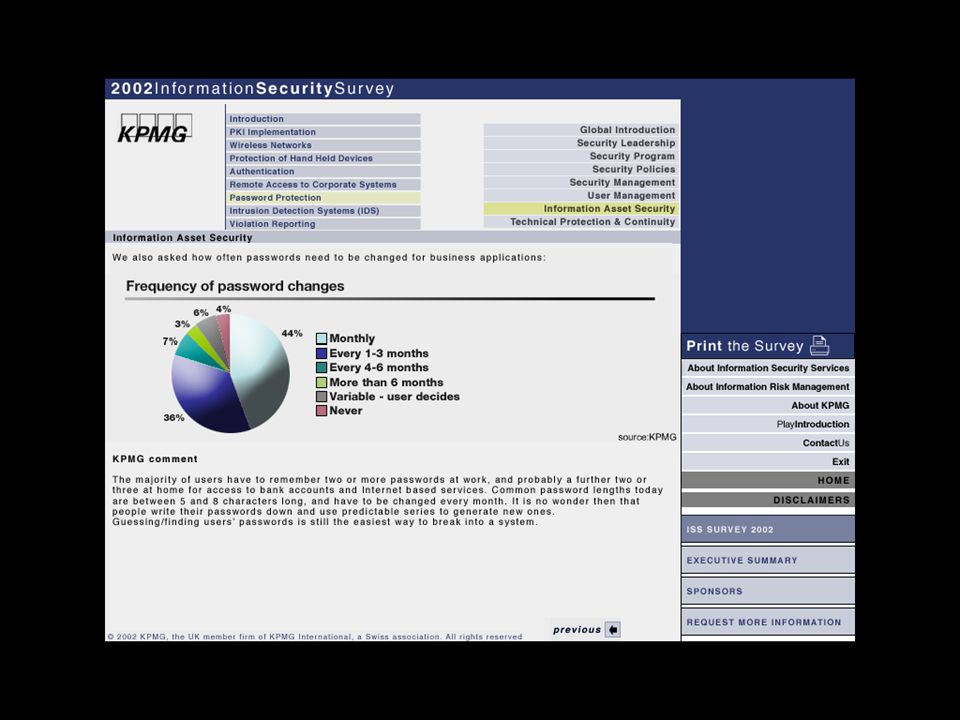
Task: Open the Authentication topic
Action: 323,171
